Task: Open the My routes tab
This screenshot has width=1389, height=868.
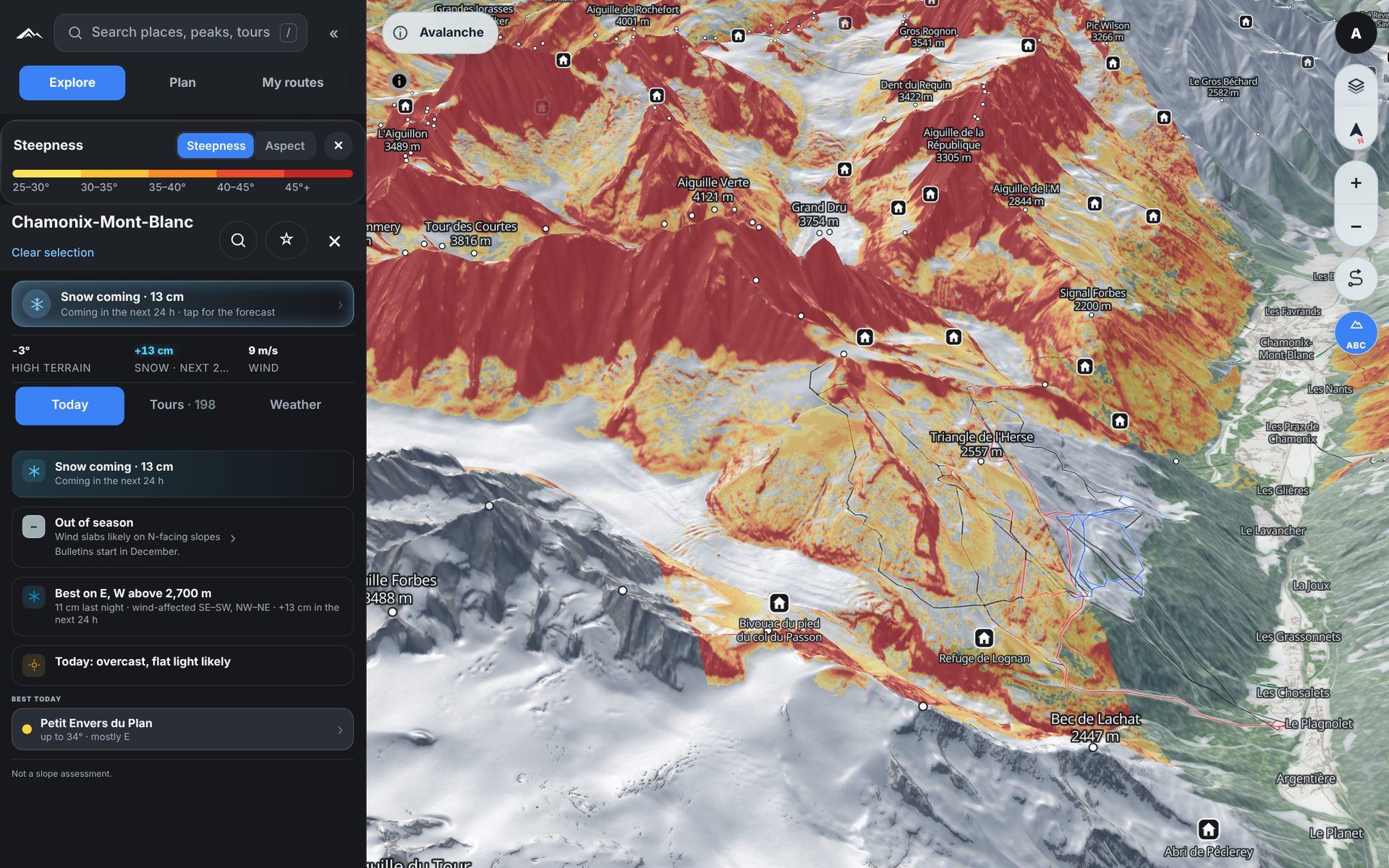Action: 292,82
